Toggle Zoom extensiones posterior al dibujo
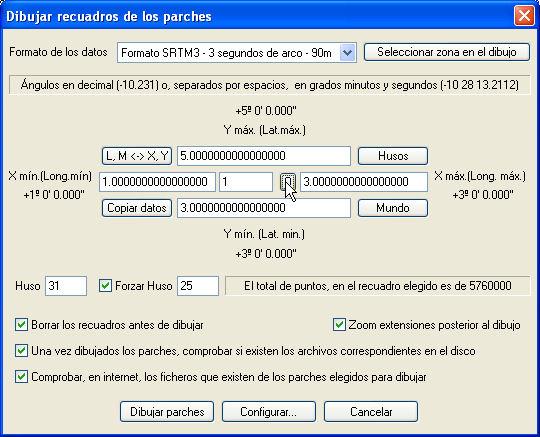The height and width of the screenshot is (437, 540). [x=339, y=325]
